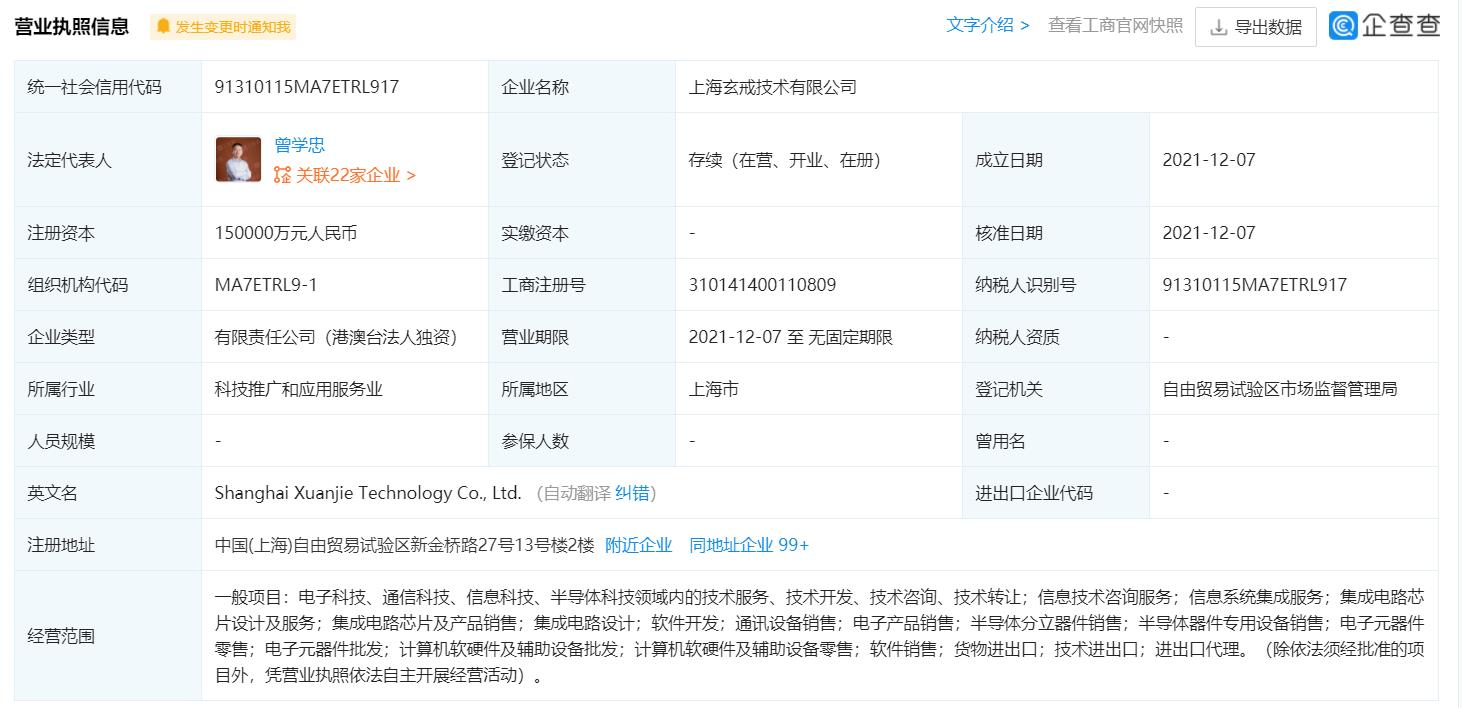Click registered capital 150000万元人民币
The height and width of the screenshot is (708, 1462).
click(x=286, y=233)
